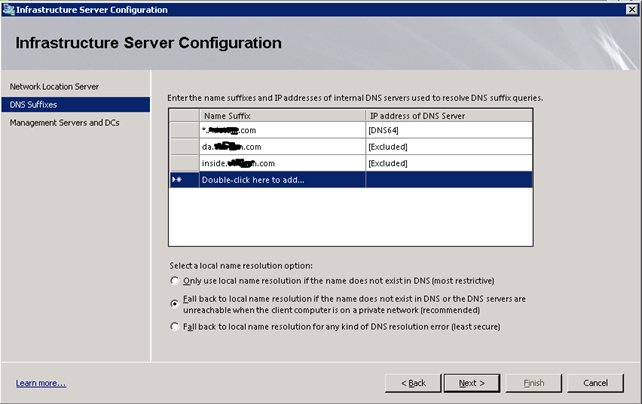Open the Network Location Server step

click(x=55, y=87)
